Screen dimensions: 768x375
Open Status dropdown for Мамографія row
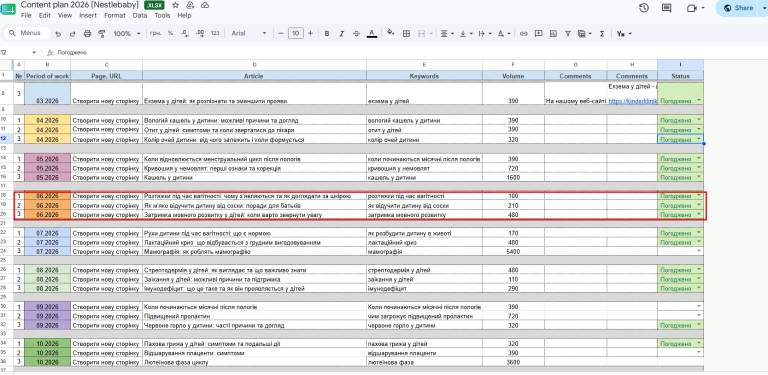click(x=699, y=251)
